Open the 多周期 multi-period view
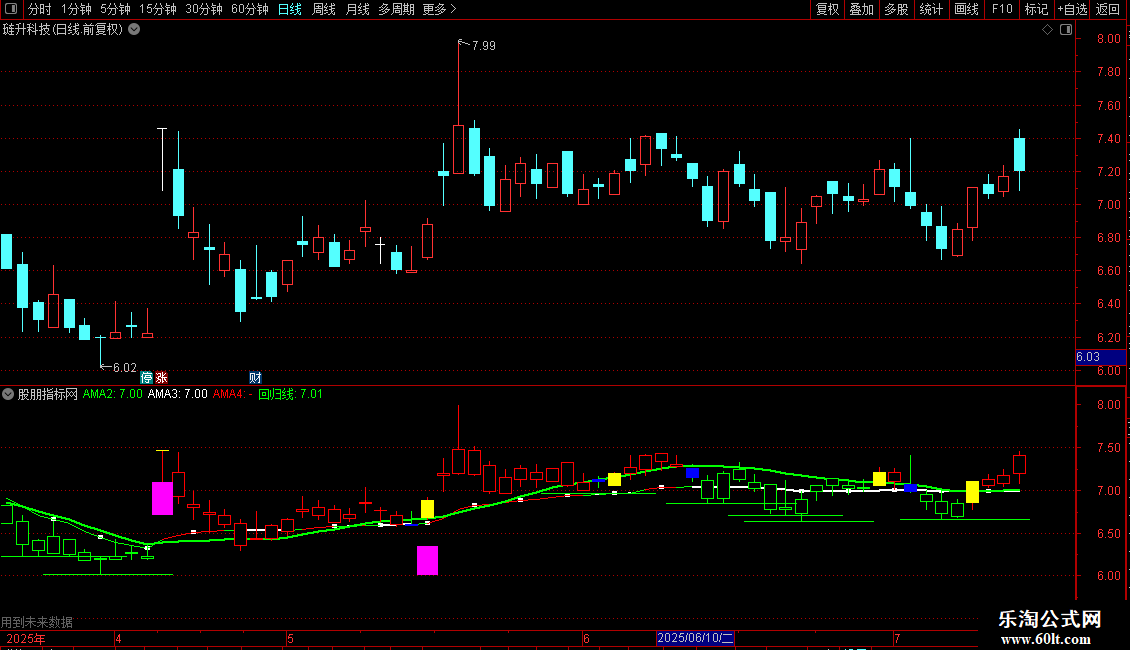Screen dimensions: 1130x650 click(396, 9)
